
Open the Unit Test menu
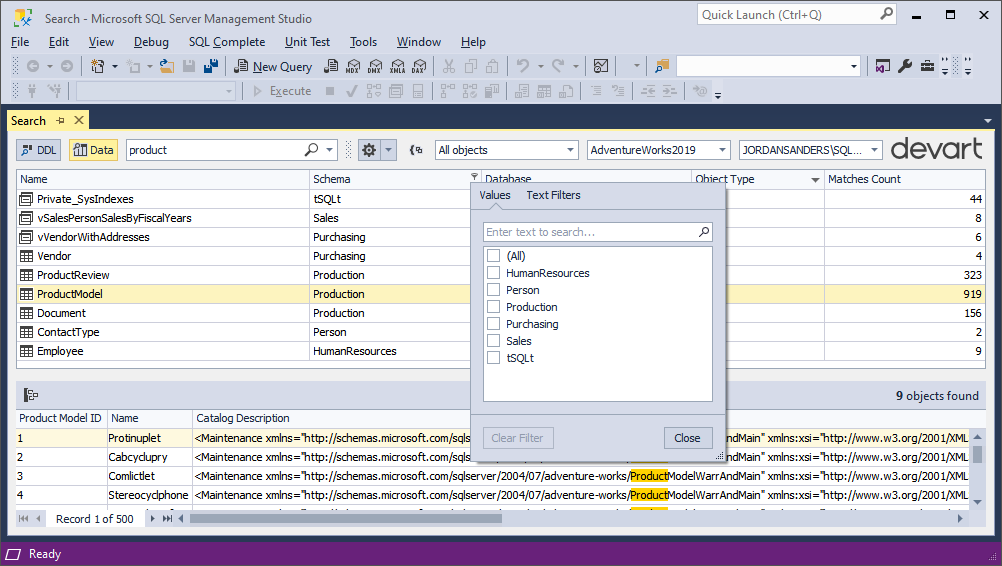click(307, 42)
